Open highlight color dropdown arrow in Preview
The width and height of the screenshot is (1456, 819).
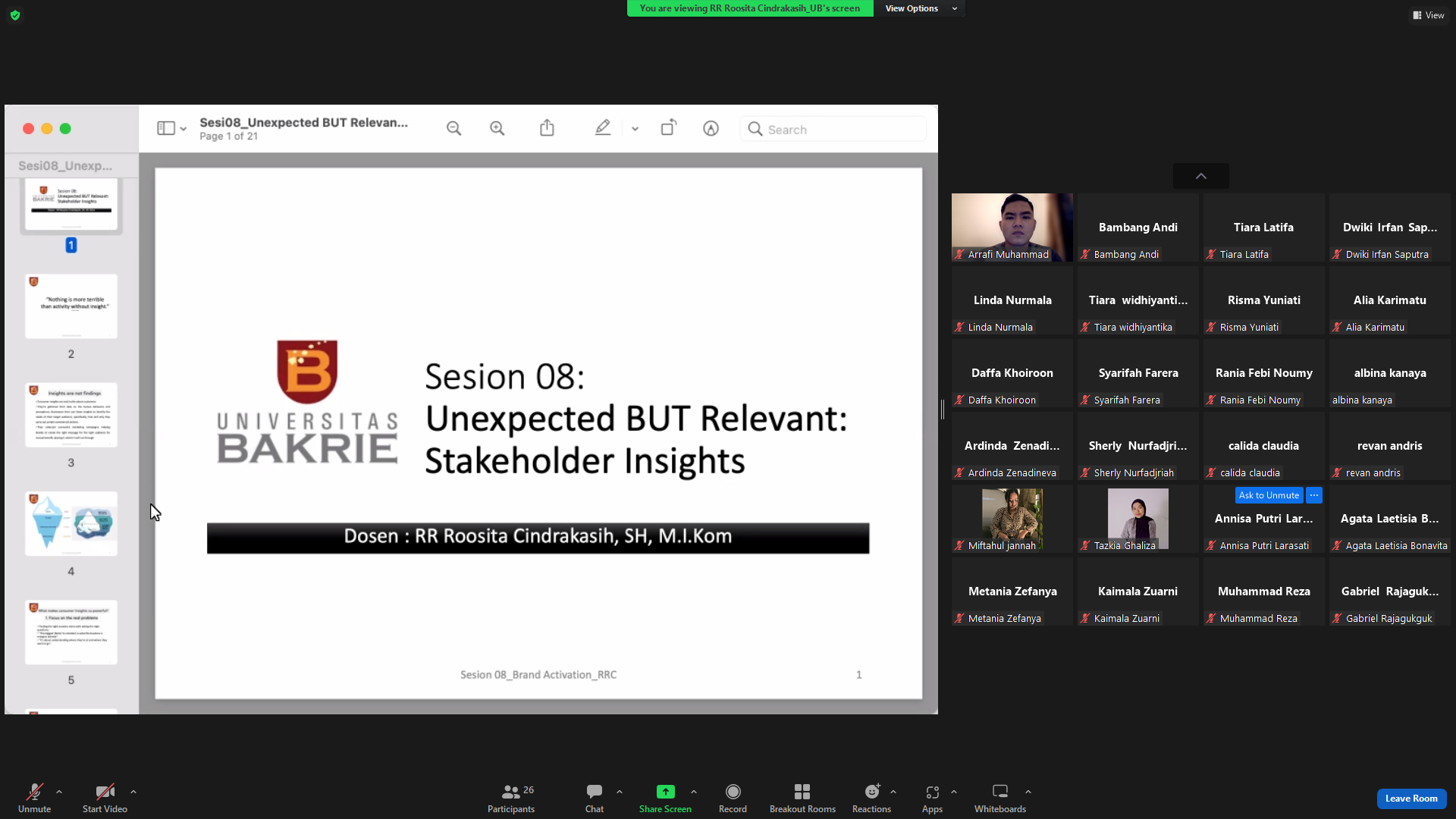coord(635,129)
